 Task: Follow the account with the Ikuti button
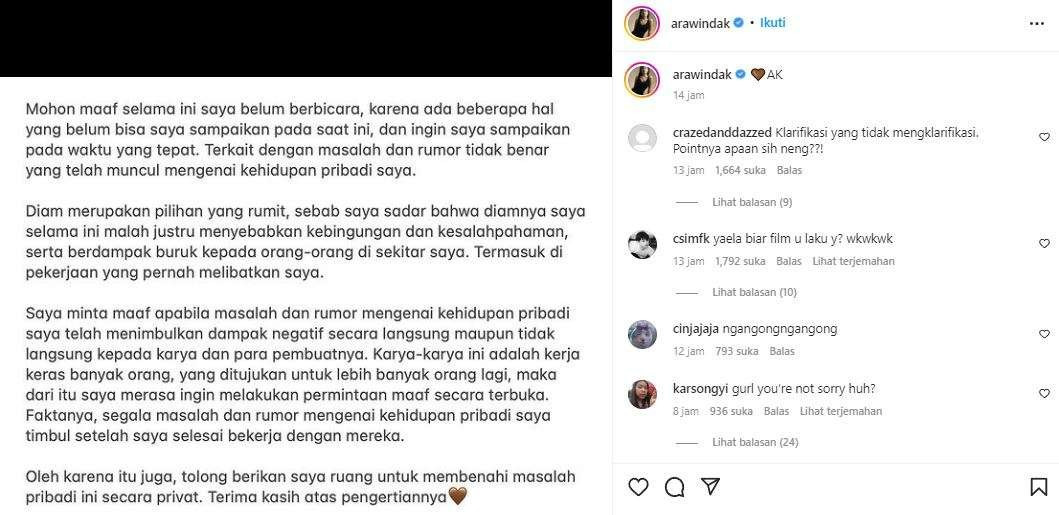pos(772,23)
